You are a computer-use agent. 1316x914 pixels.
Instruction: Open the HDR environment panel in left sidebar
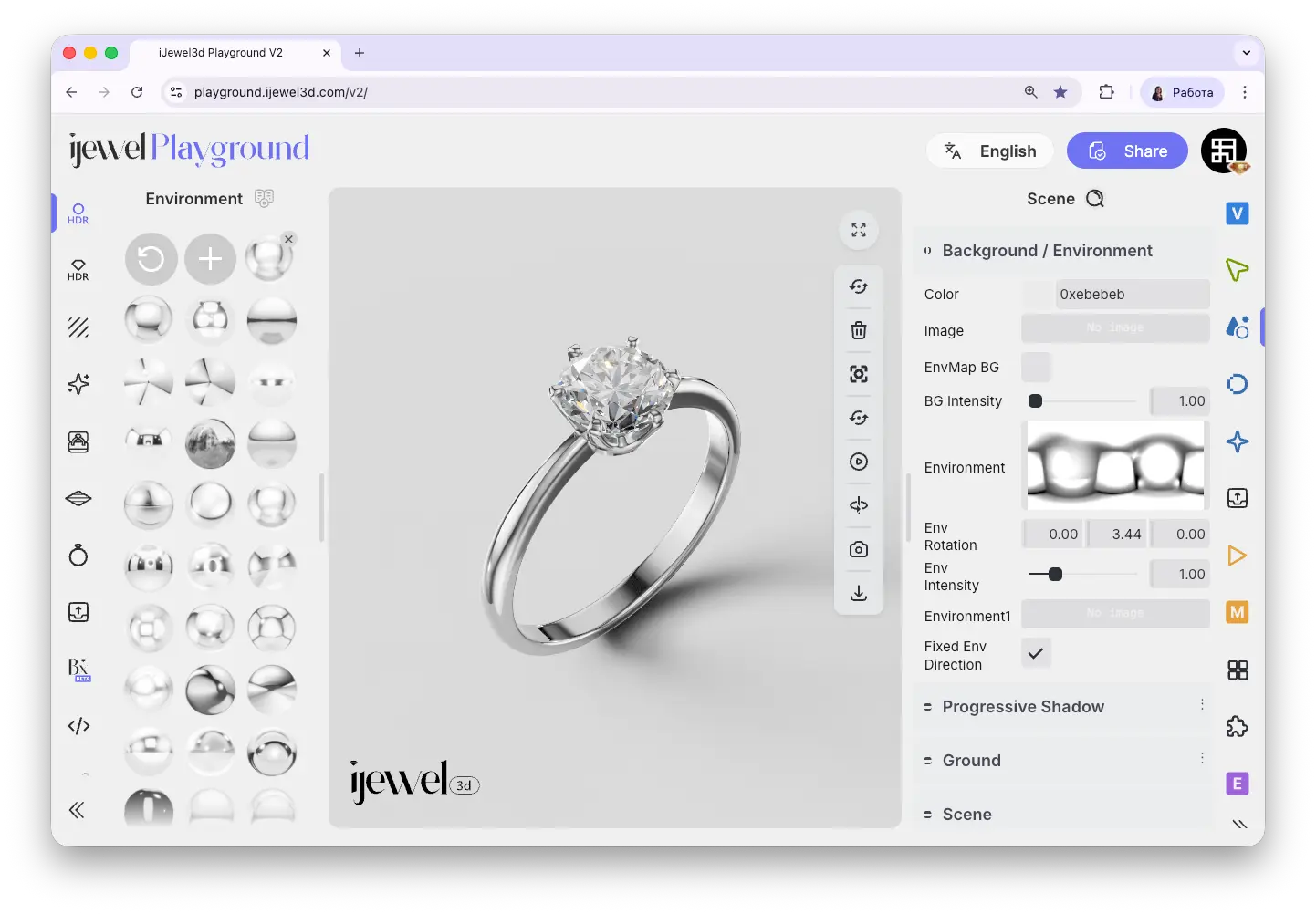78,213
